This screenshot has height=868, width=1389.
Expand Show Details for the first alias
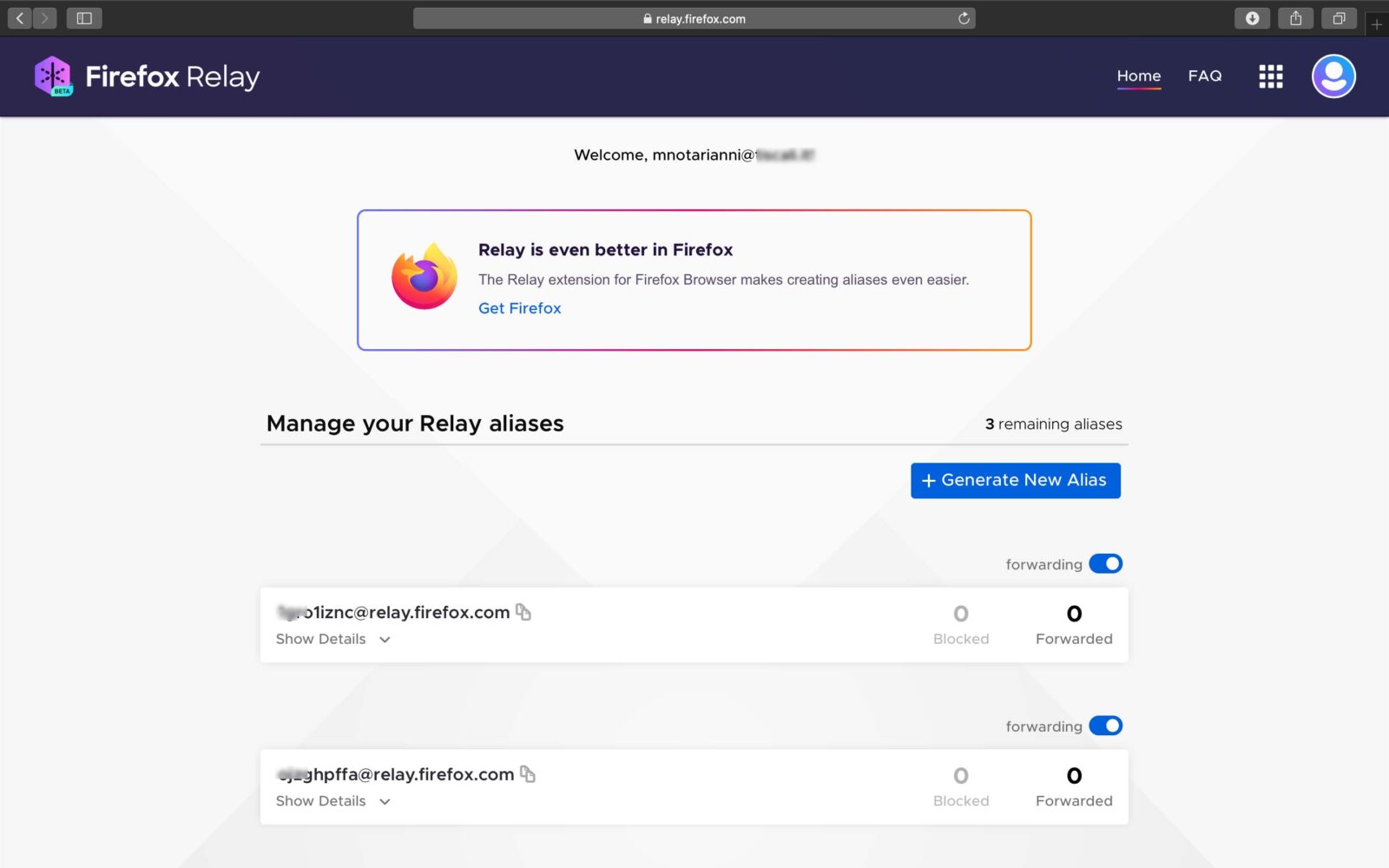coord(332,639)
